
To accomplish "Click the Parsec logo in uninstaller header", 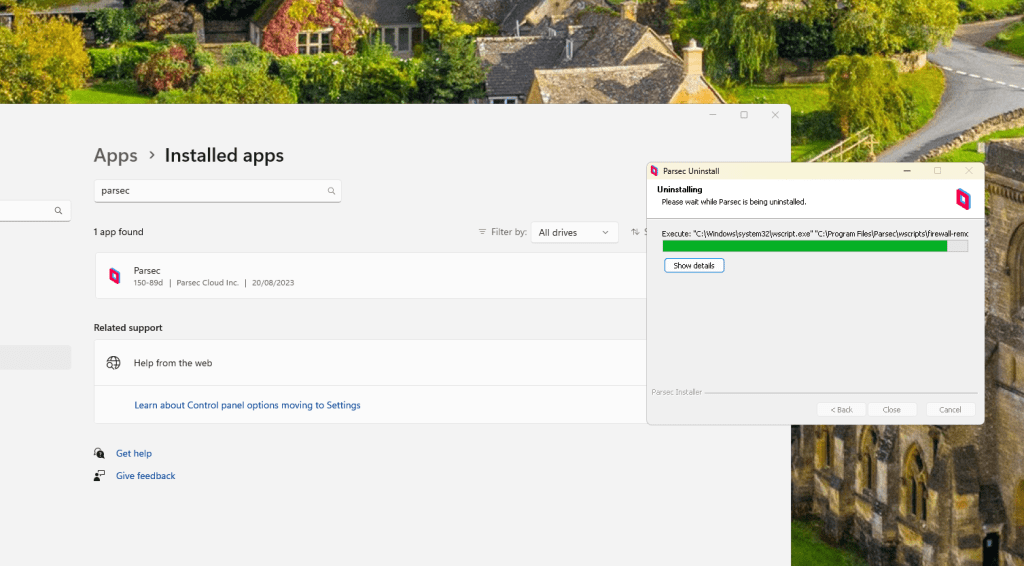I will [963, 198].
